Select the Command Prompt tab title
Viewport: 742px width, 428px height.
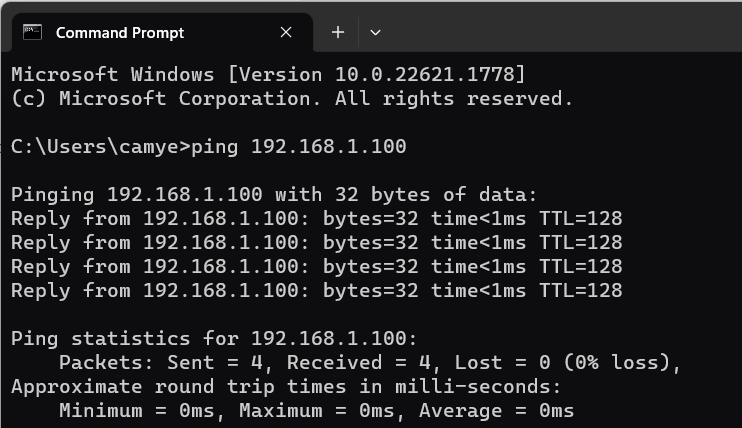pyautogui.click(x=120, y=33)
